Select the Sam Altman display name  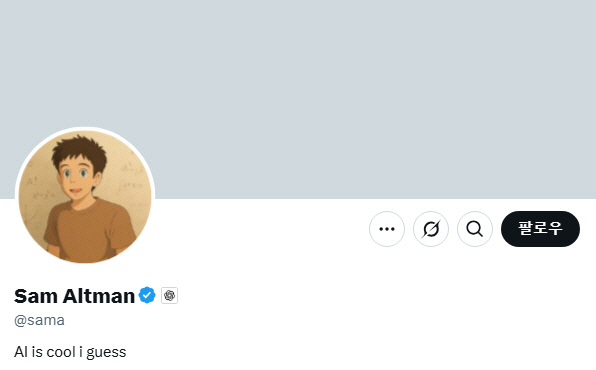[x=74, y=296]
